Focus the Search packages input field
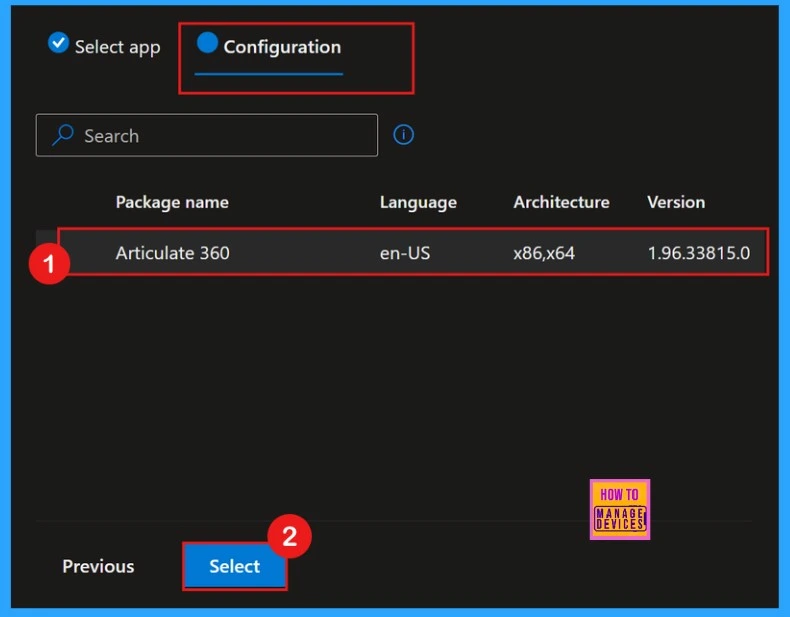This screenshot has height=617, width=790. coord(207,135)
